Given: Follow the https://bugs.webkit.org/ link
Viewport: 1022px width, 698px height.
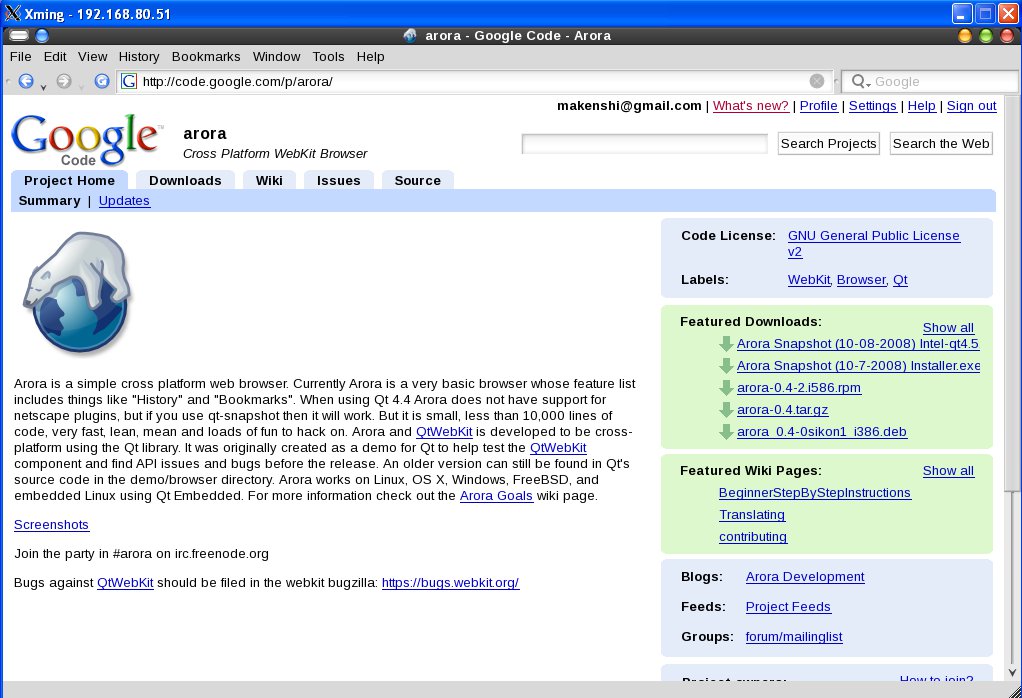Looking at the screenshot, I should [x=450, y=583].
